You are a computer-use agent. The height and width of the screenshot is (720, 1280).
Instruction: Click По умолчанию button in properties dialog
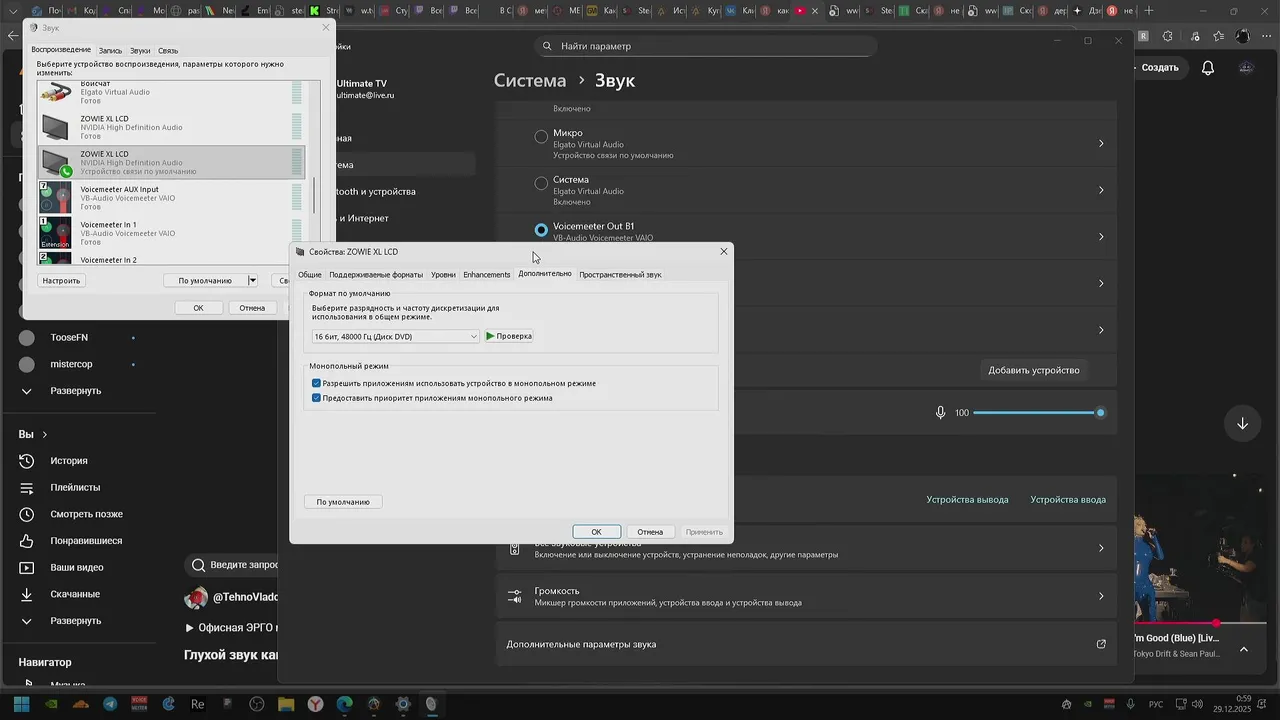point(343,502)
